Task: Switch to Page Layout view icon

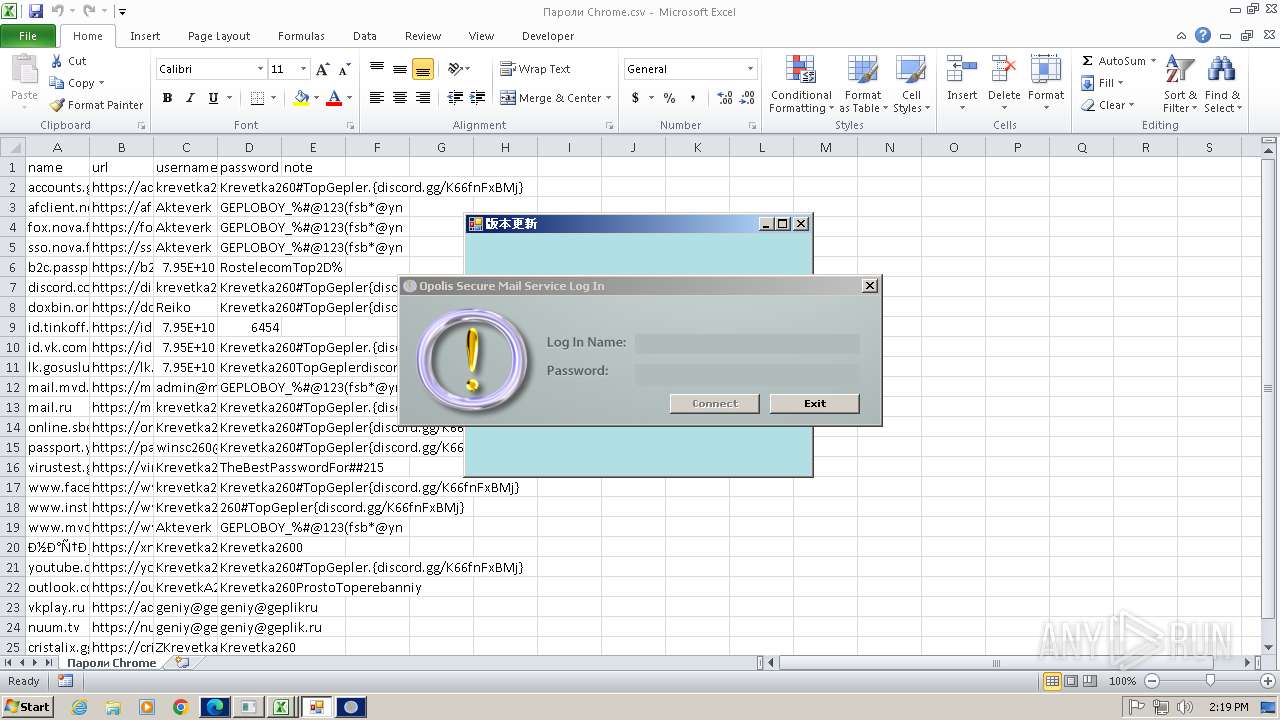Action: [x=1071, y=681]
